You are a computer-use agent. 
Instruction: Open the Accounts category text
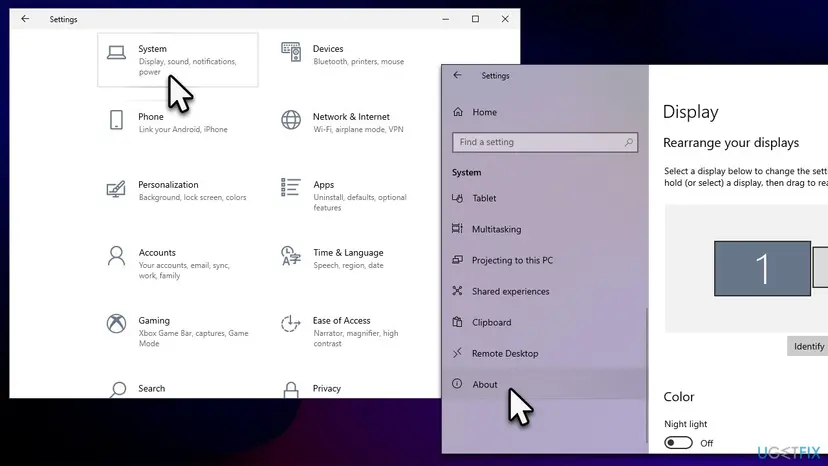[157, 253]
